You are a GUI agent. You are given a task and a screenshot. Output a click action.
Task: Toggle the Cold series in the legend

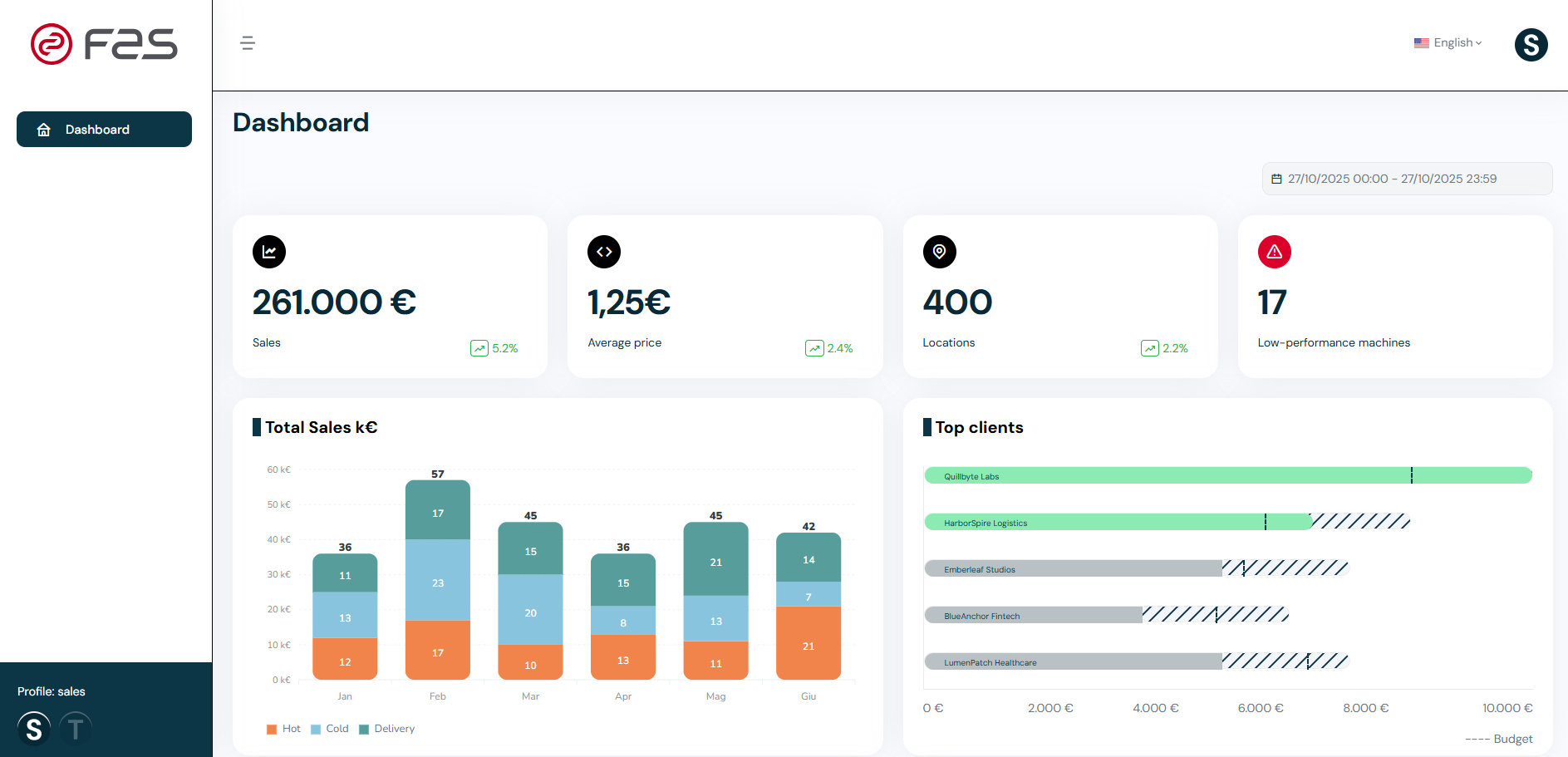click(329, 729)
